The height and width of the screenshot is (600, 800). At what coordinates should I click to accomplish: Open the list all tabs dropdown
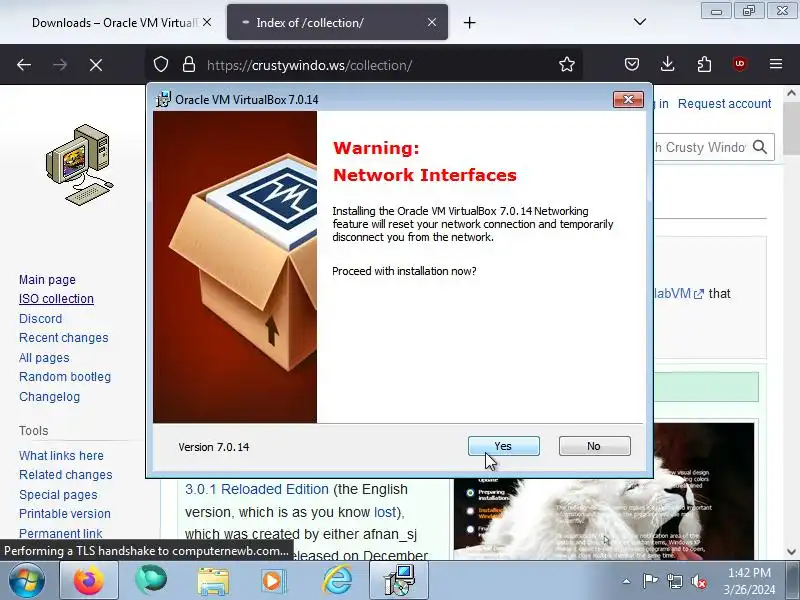[x=640, y=22]
